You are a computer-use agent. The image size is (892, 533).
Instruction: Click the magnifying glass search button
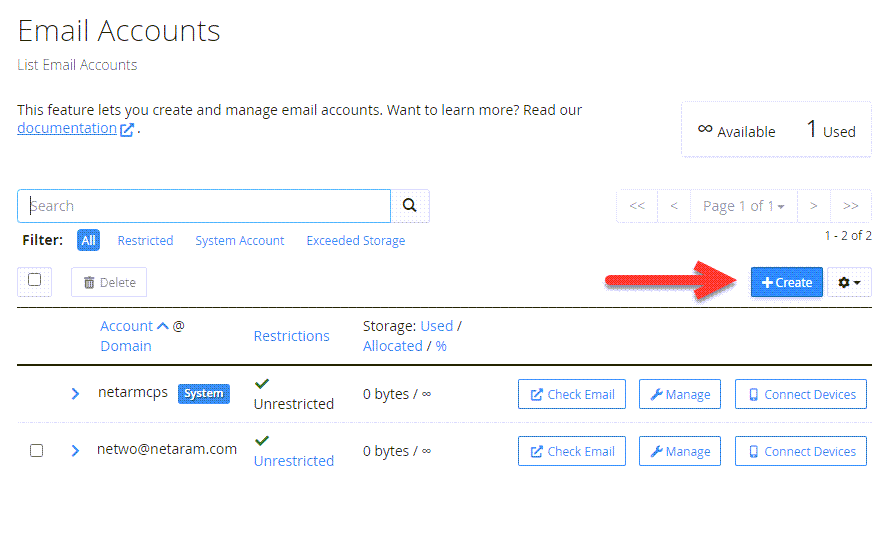coord(409,206)
